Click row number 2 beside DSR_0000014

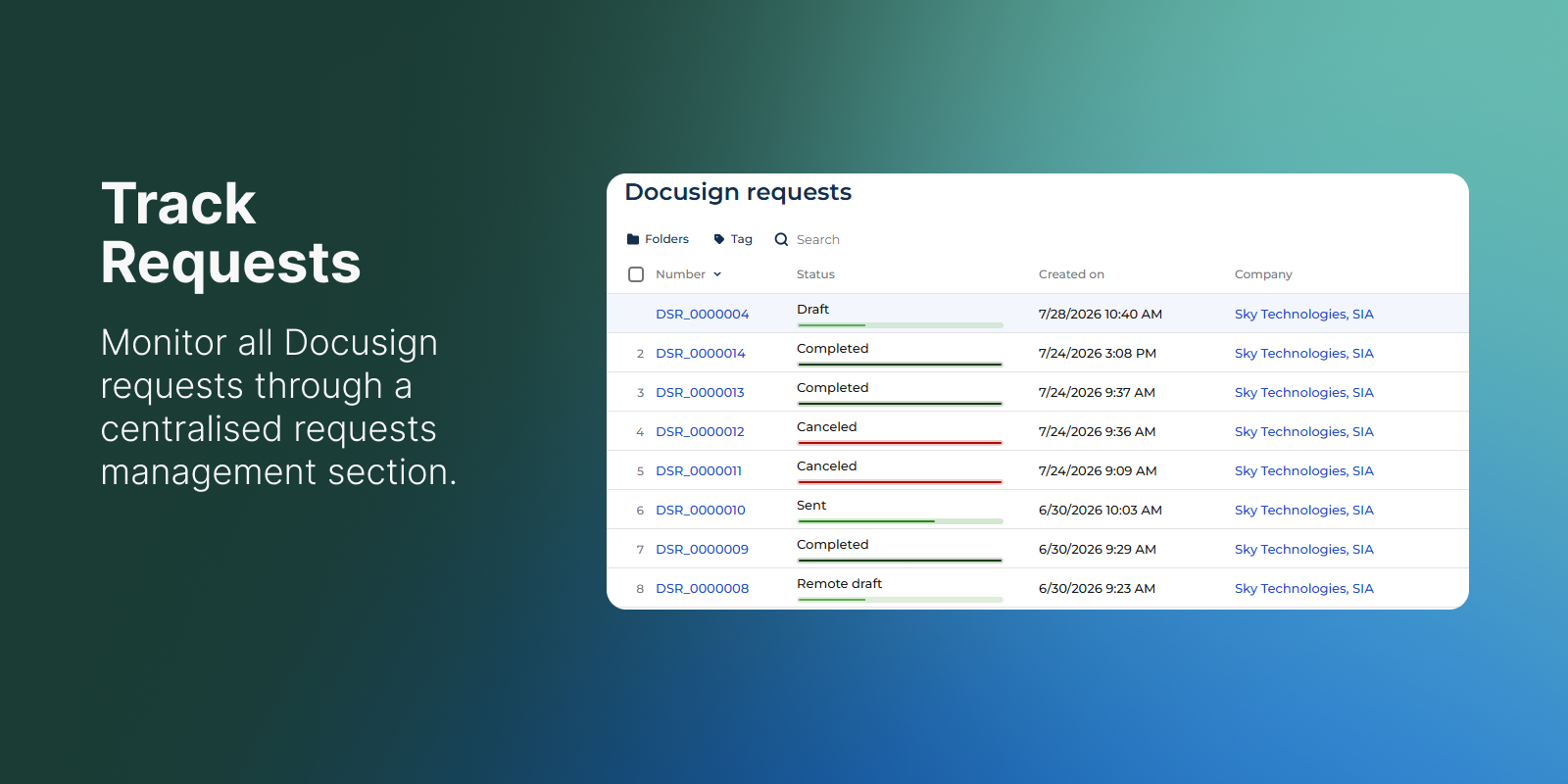pos(640,354)
